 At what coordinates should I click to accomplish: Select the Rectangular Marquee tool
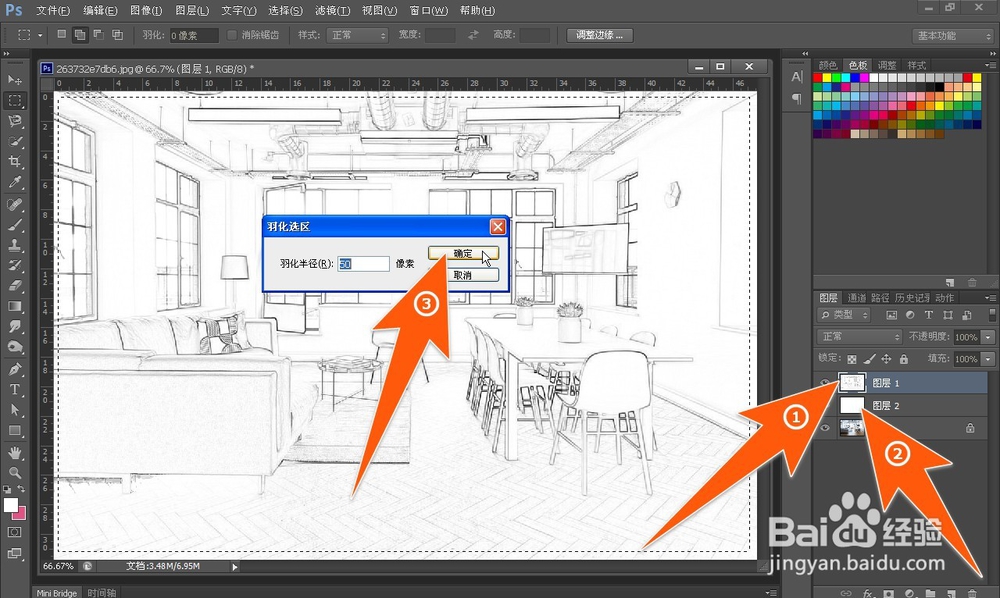point(15,100)
